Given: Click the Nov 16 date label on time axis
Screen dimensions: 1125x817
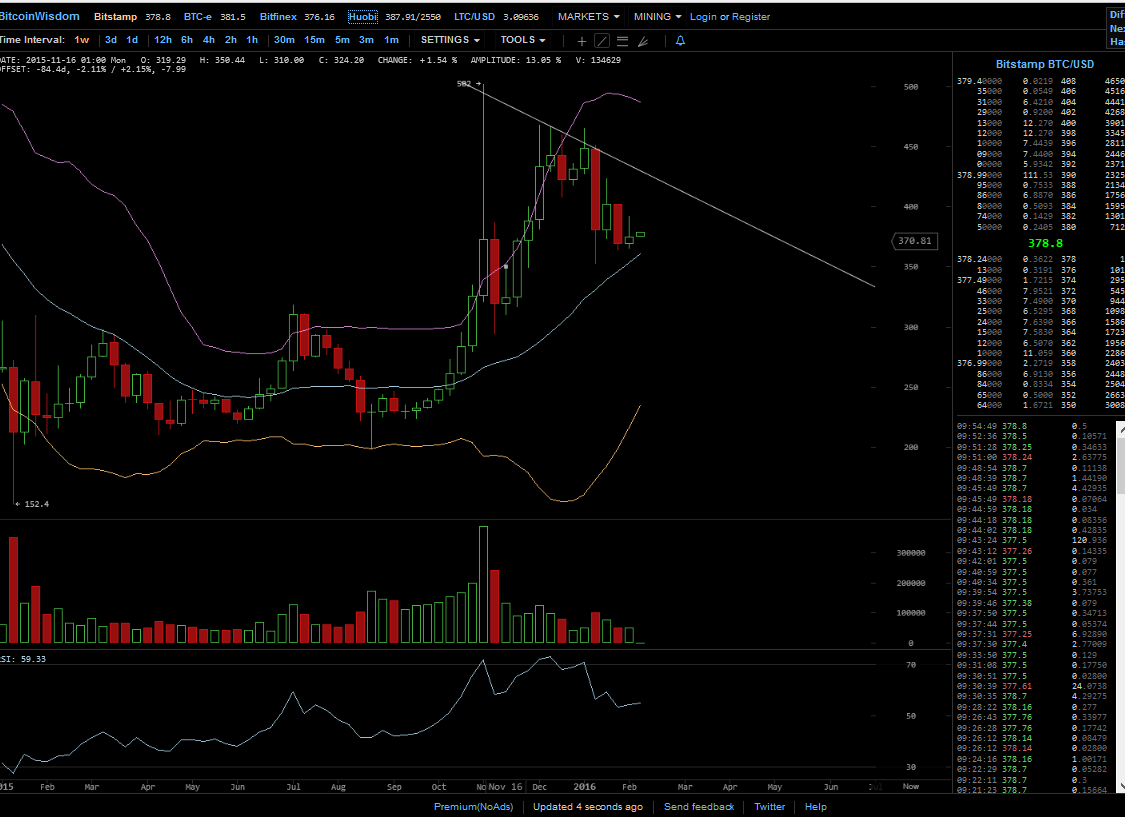Looking at the screenshot, I should click(x=506, y=787).
